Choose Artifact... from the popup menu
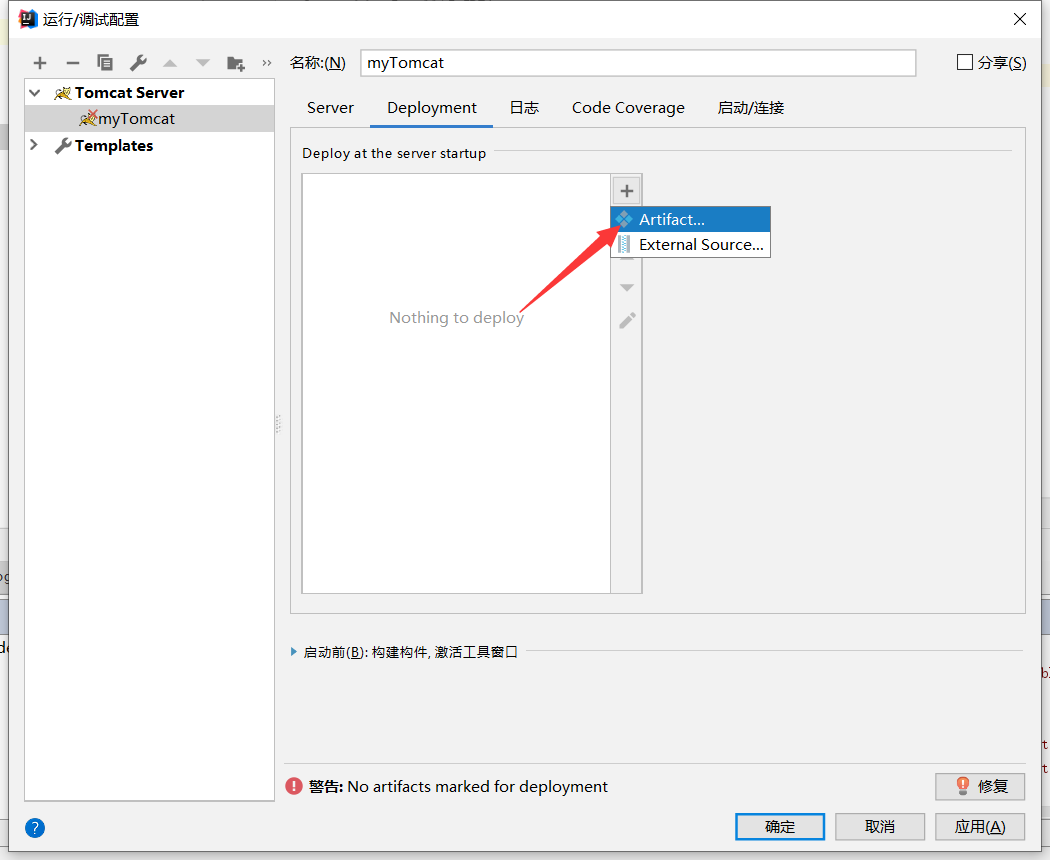 (690, 219)
